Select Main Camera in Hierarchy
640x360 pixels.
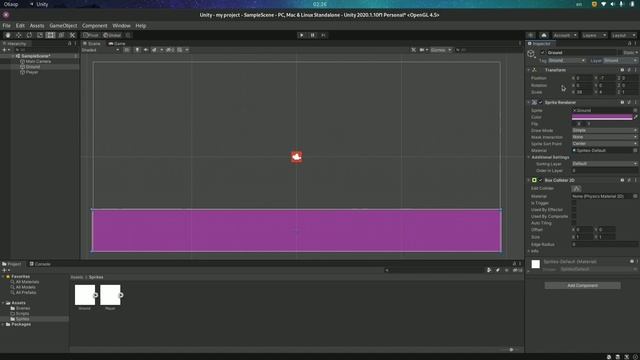[x=38, y=61]
